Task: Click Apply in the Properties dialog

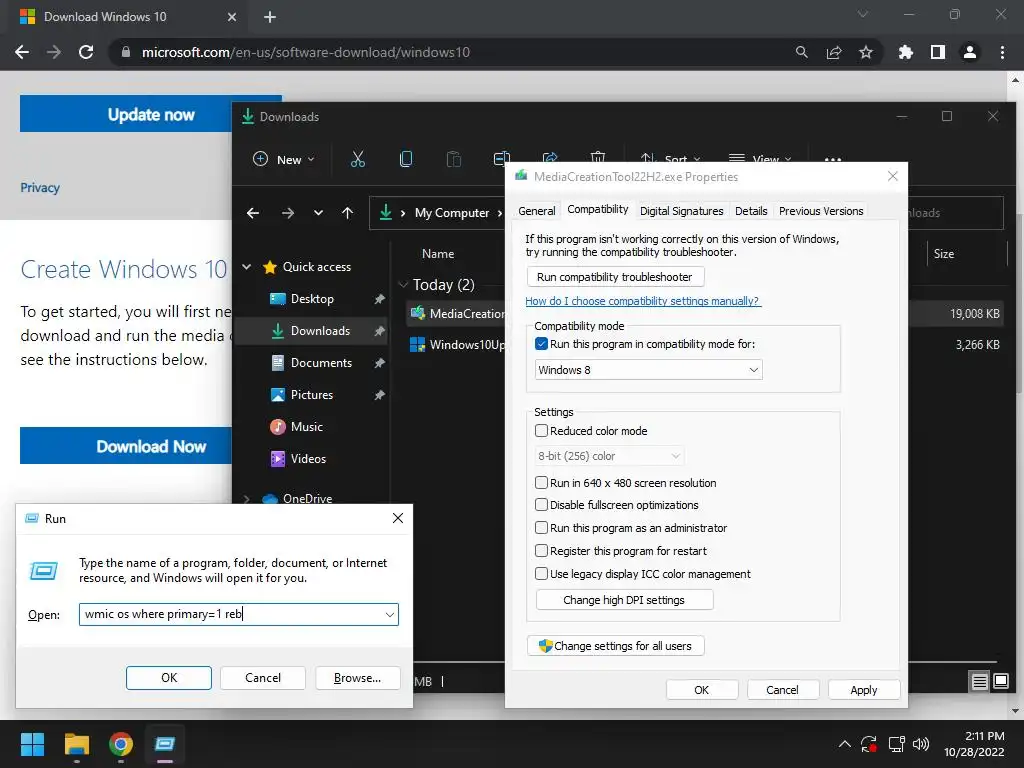Action: click(x=863, y=690)
